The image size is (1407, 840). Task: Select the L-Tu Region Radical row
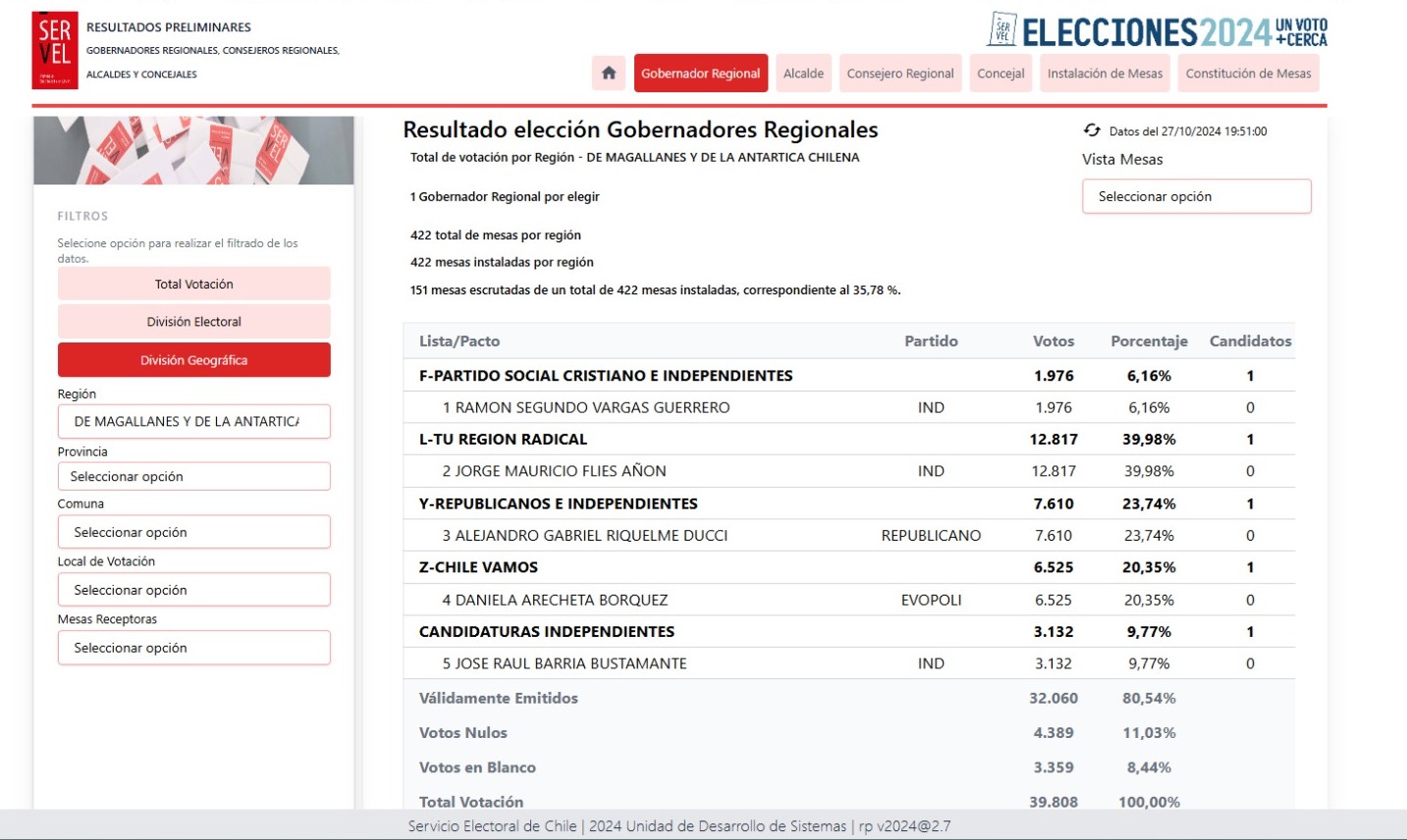[x=849, y=440]
